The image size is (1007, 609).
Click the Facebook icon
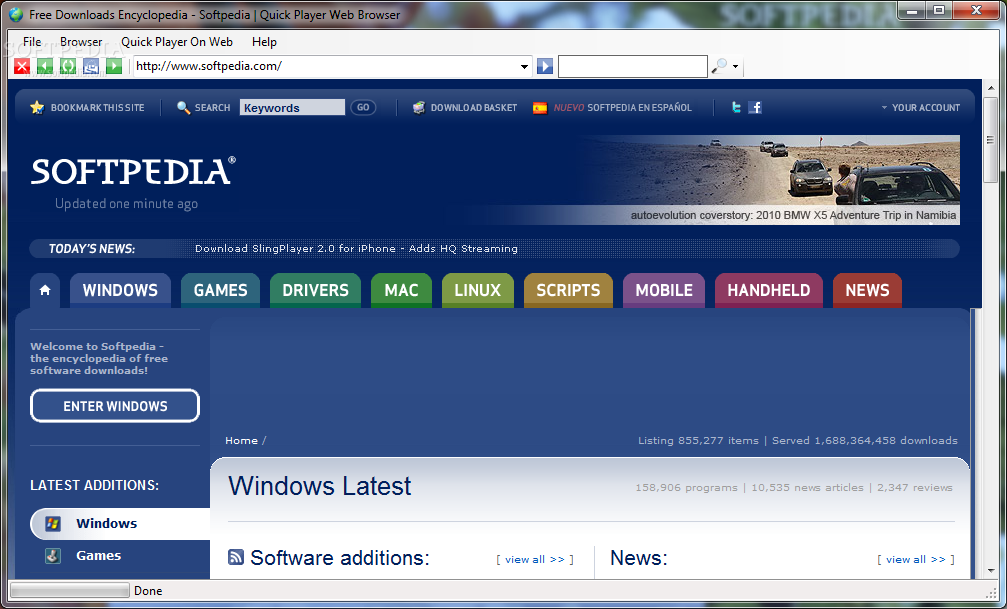pyautogui.click(x=755, y=107)
